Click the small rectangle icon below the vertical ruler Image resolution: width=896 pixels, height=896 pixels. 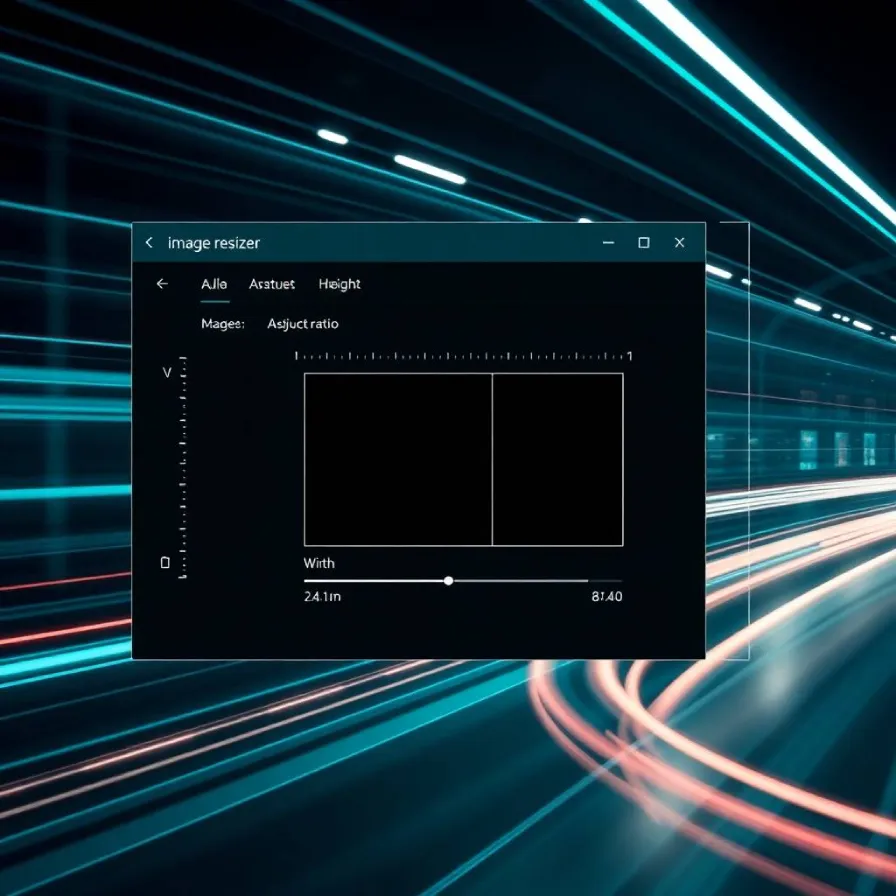[x=165, y=563]
